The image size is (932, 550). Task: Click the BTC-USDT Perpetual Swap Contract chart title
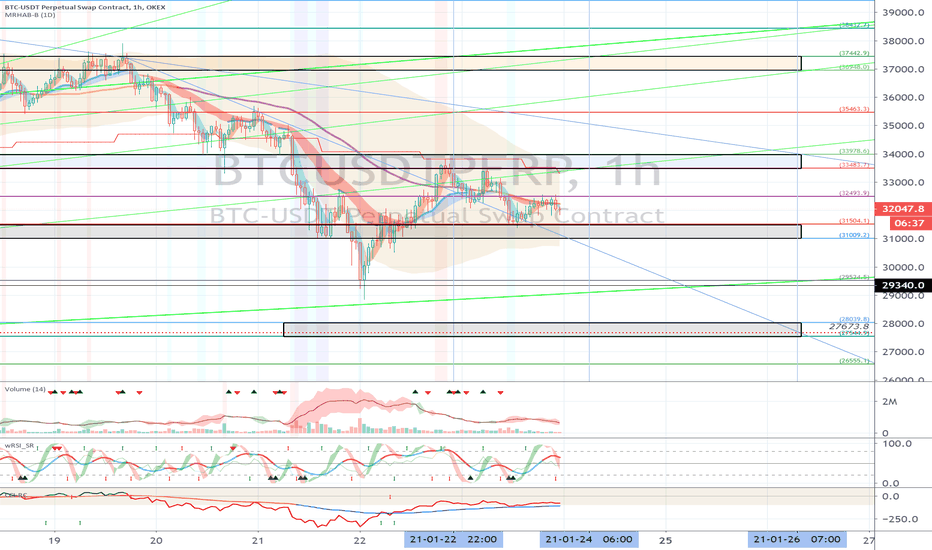85,7
